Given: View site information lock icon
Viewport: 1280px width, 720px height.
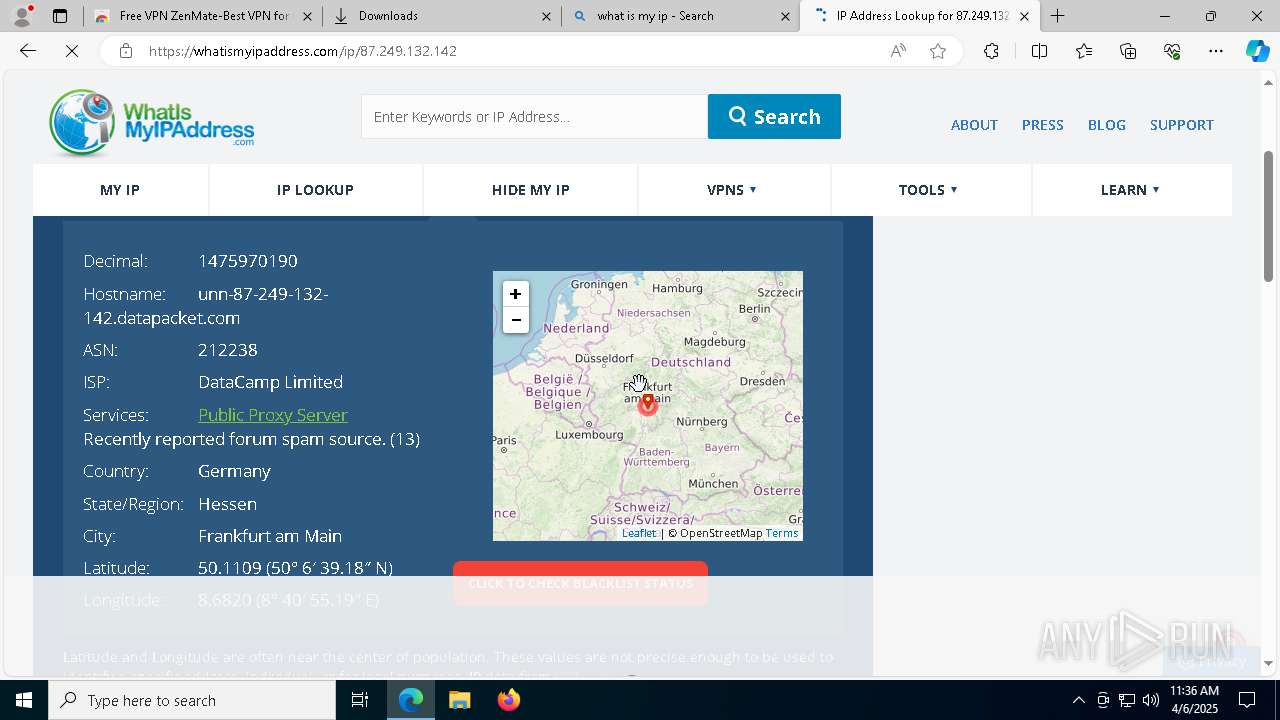Looking at the screenshot, I should pyautogui.click(x=126, y=51).
